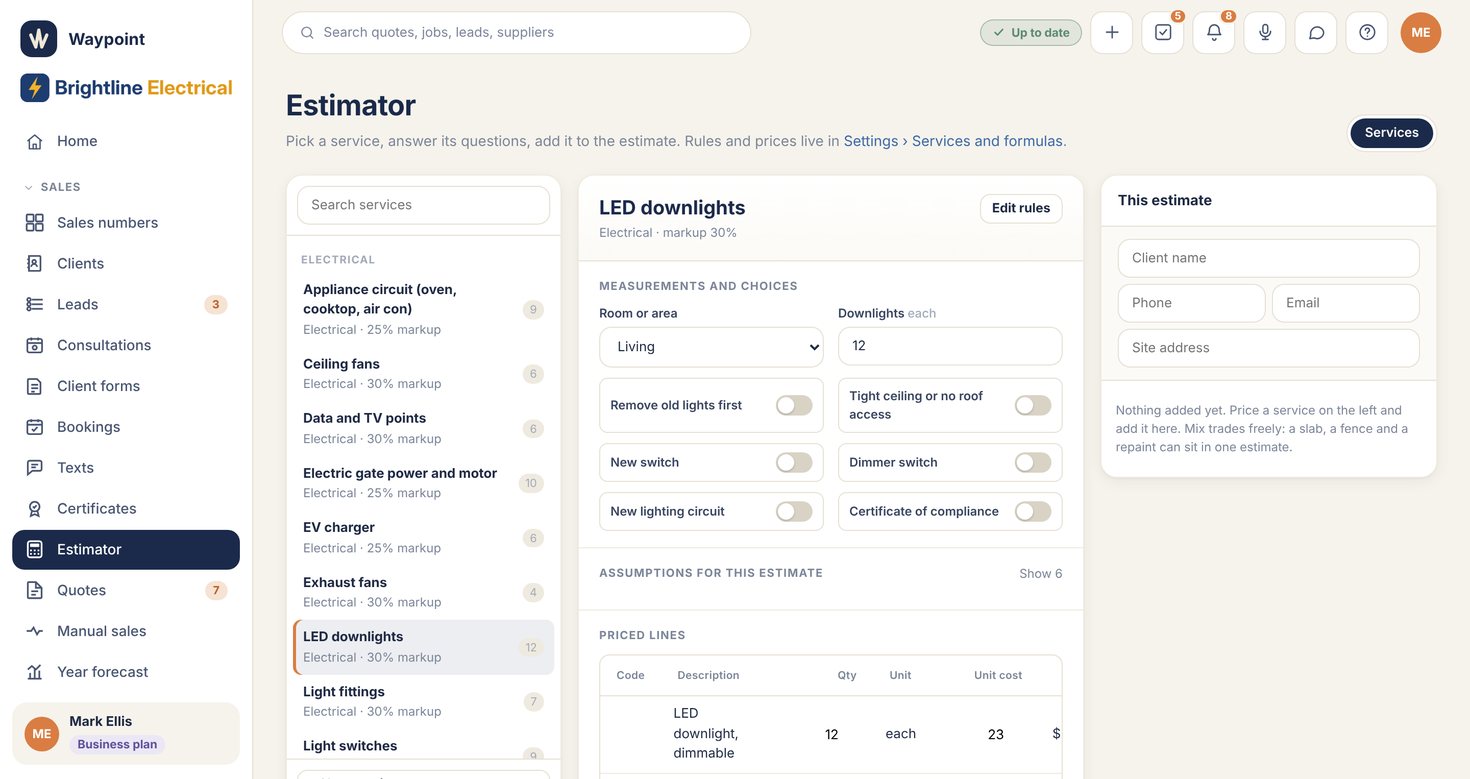This screenshot has width=1470, height=779.
Task: Open the ME profile avatar in top bar
Action: coord(1421,32)
